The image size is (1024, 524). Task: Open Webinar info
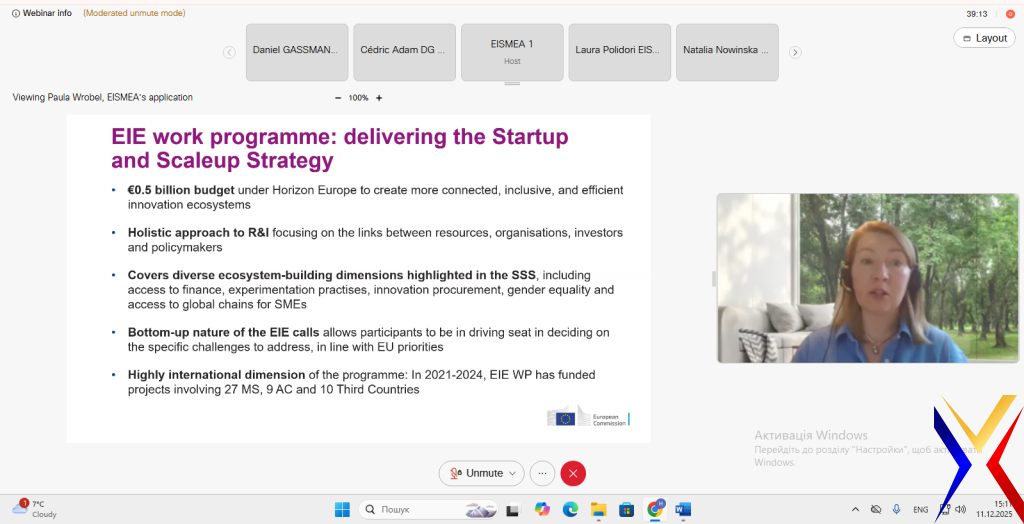click(41, 13)
